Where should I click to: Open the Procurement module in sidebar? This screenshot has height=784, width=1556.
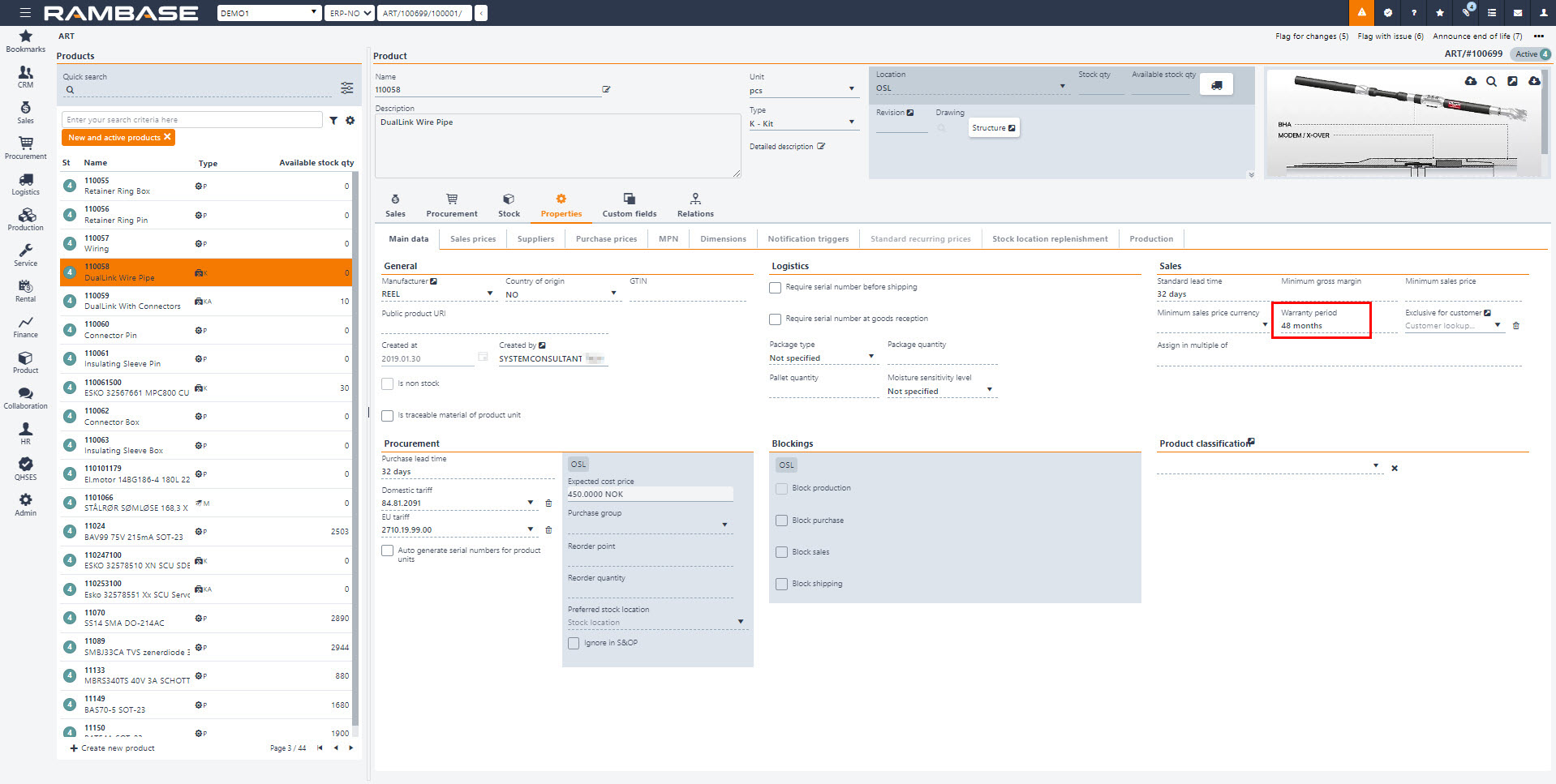point(25,147)
